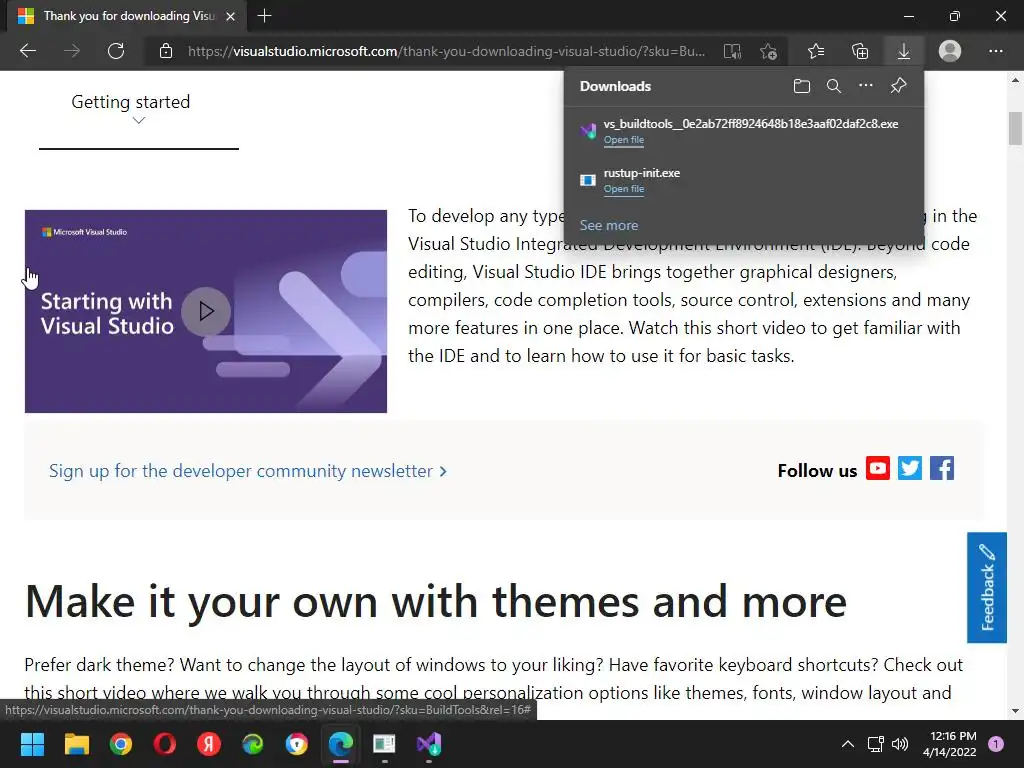Open a new browser tab
Viewport: 1024px width, 768px height.
click(x=264, y=16)
